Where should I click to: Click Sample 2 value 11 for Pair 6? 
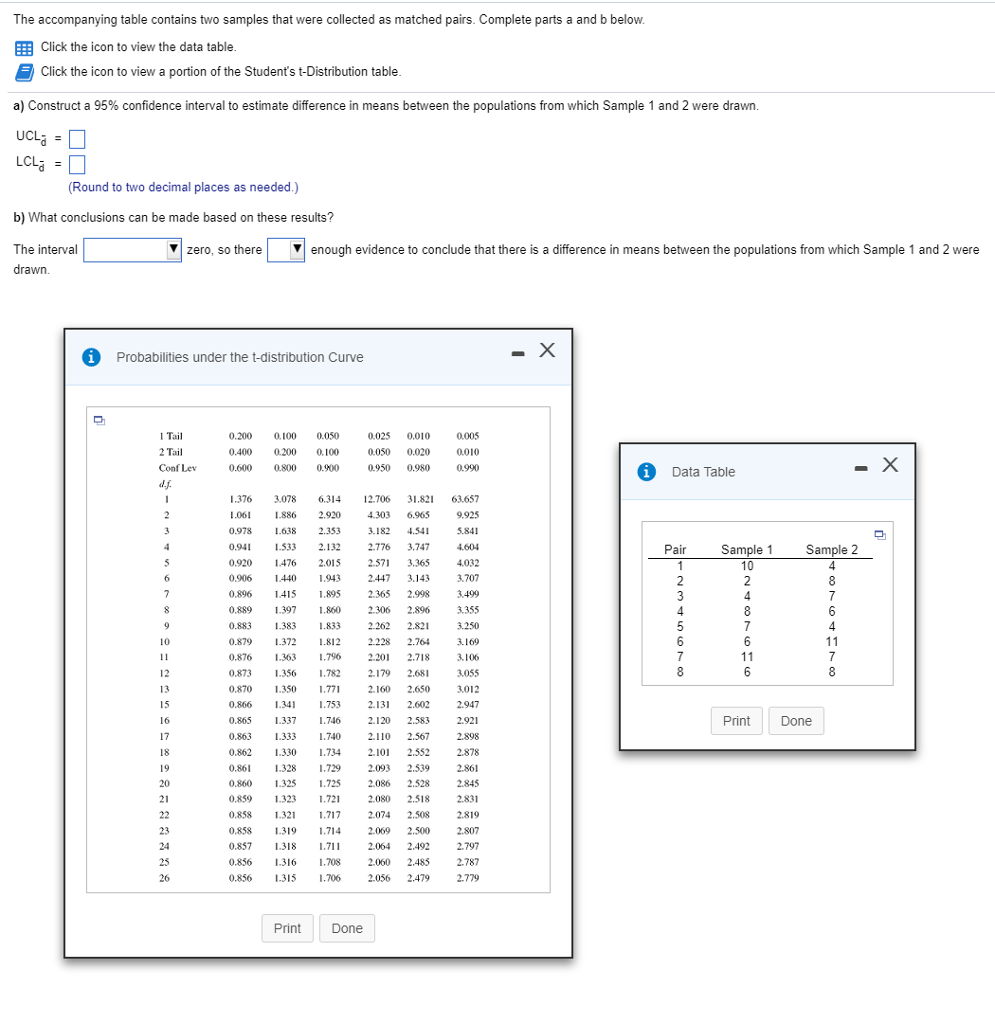[832, 642]
